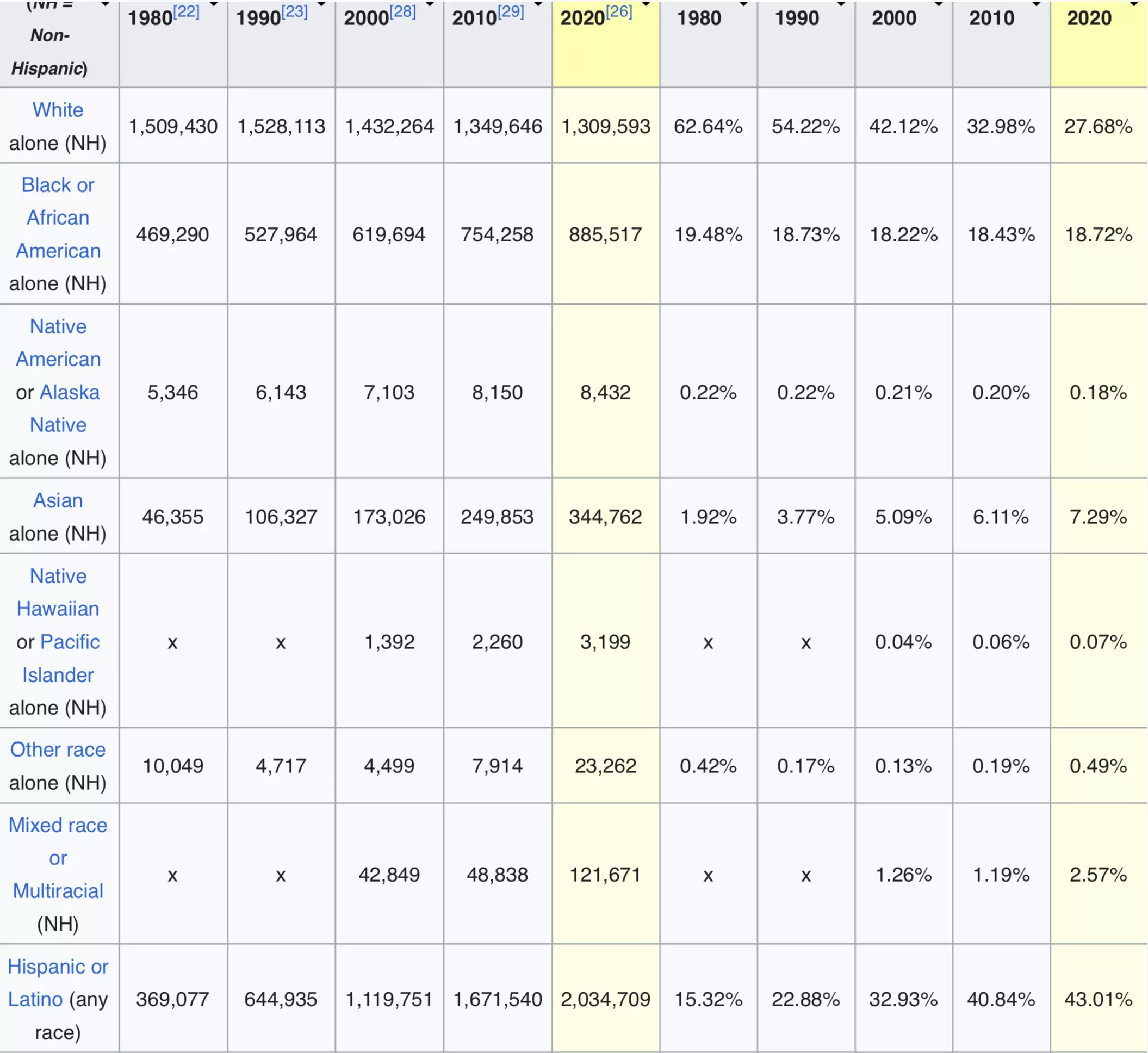
Task: Select the cell showing 0.18%
Action: [x=1099, y=392]
